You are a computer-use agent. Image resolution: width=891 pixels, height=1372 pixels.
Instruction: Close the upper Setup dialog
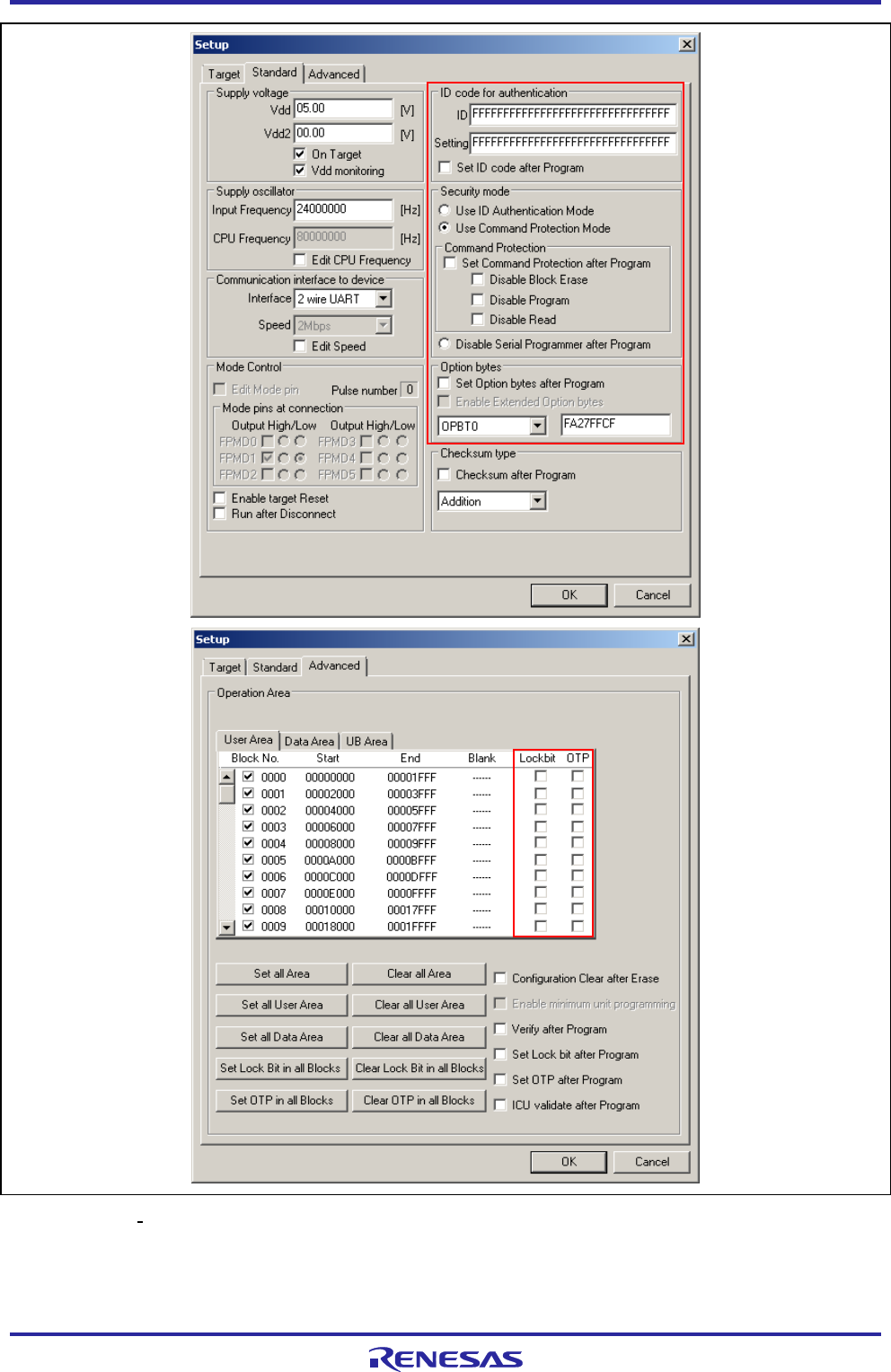687,44
